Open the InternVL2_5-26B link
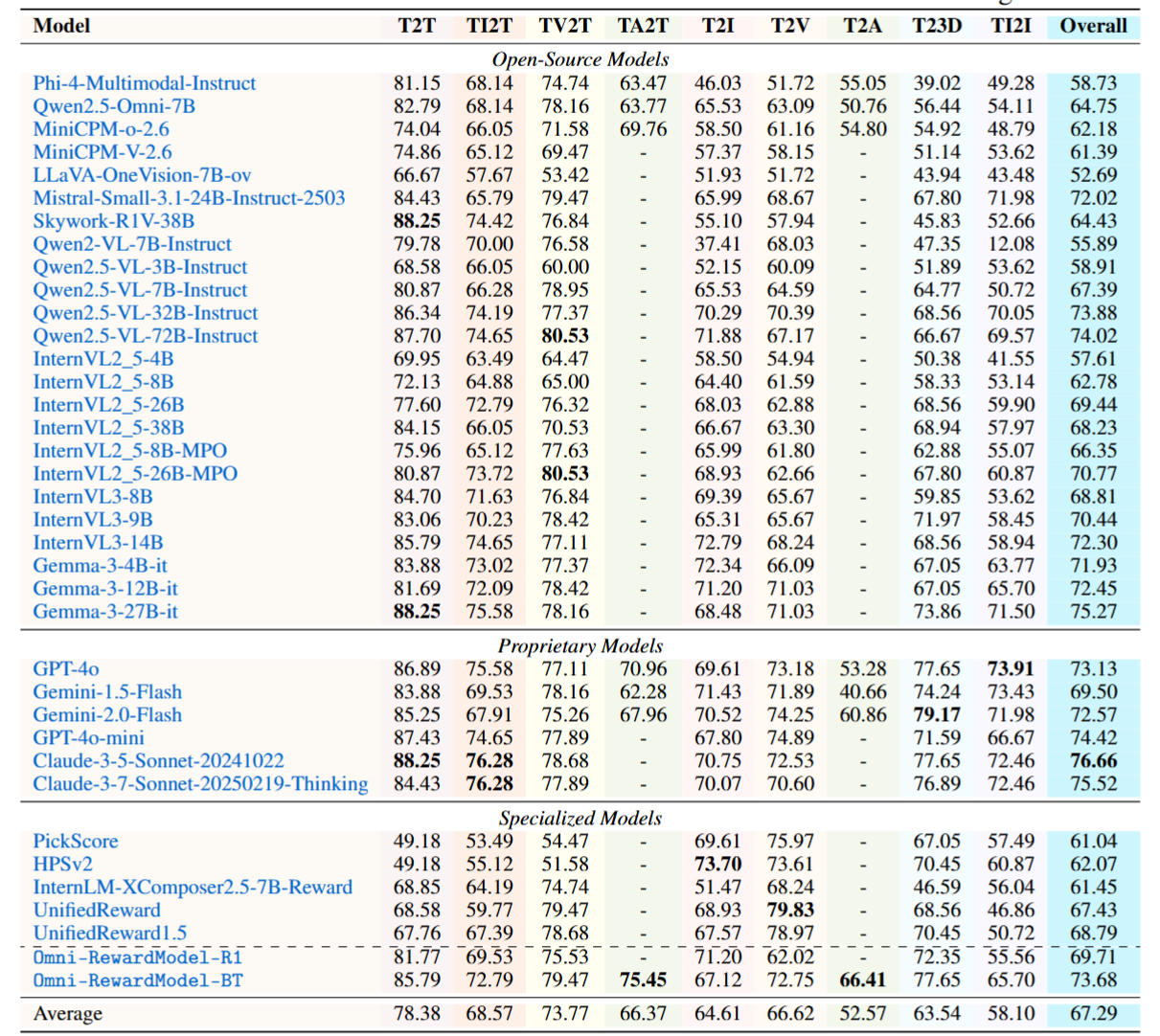The height and width of the screenshot is (1036, 1160). pos(108,405)
